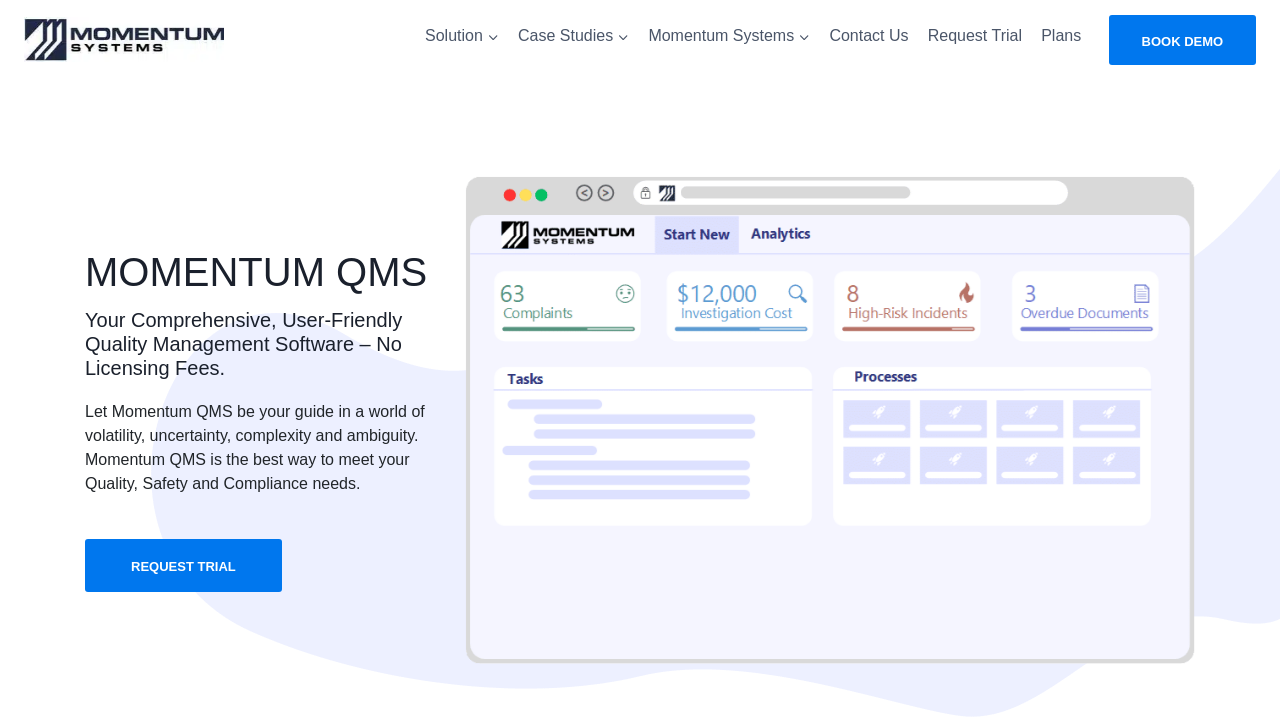Click the sad face Complaints icon

click(625, 293)
